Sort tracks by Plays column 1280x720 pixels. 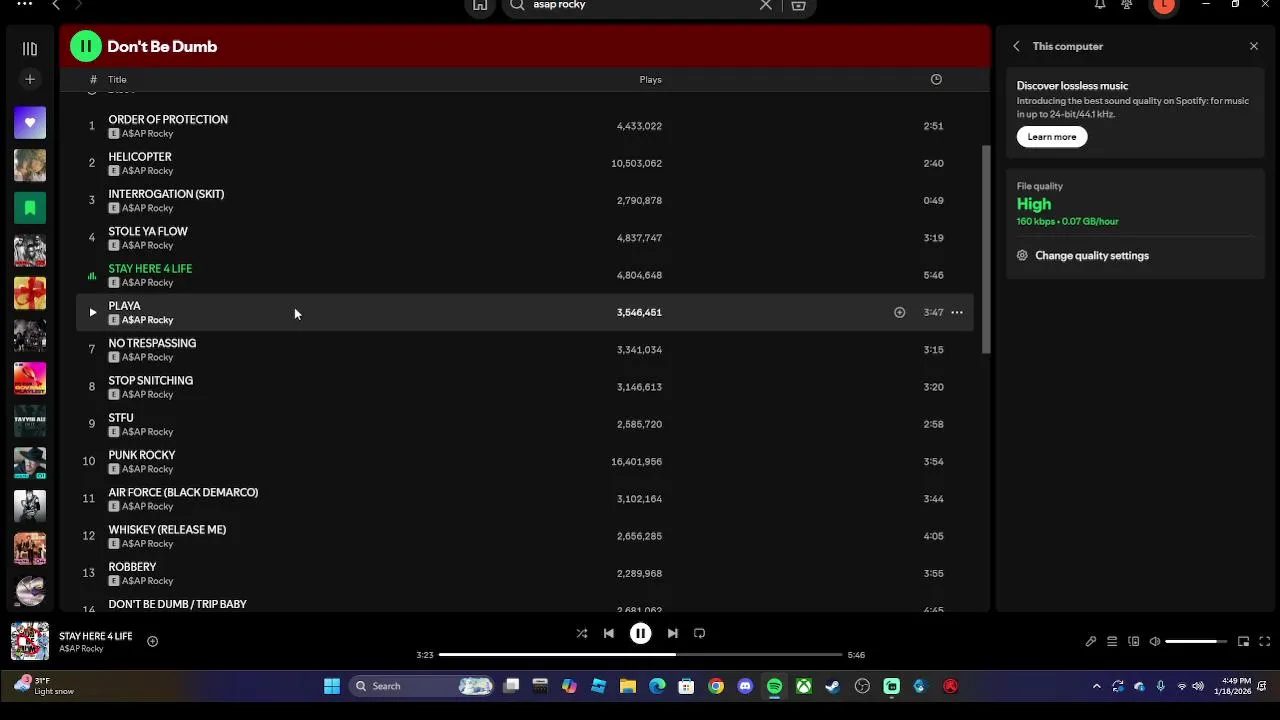tap(650, 79)
